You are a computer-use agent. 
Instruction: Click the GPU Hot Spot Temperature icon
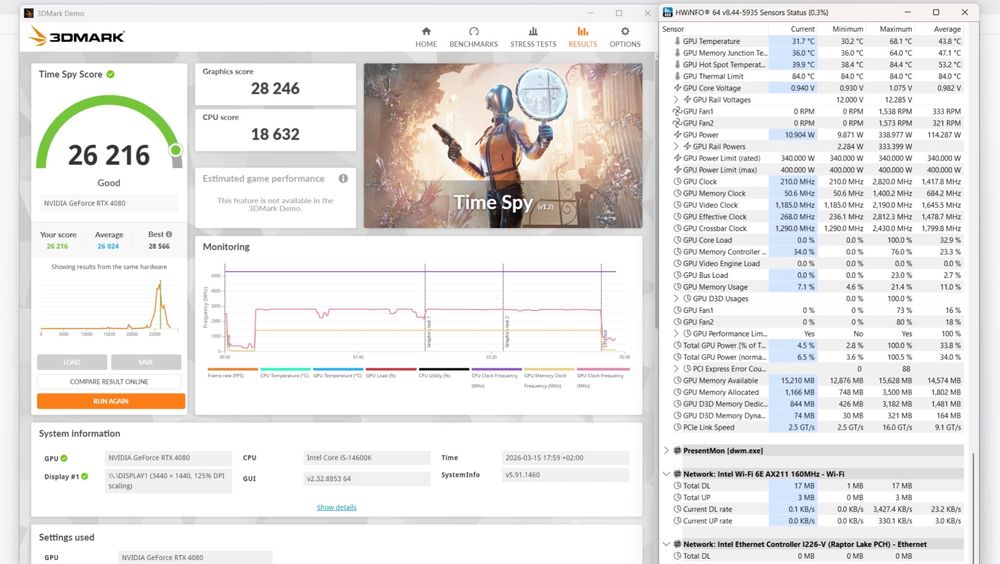click(x=677, y=64)
